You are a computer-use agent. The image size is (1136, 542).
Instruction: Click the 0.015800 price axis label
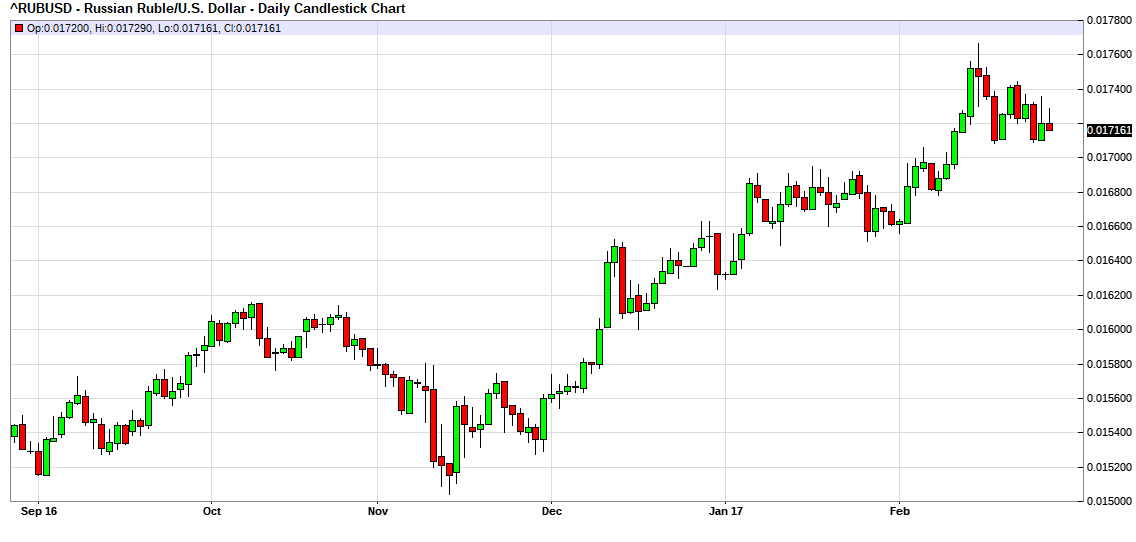tap(1110, 364)
